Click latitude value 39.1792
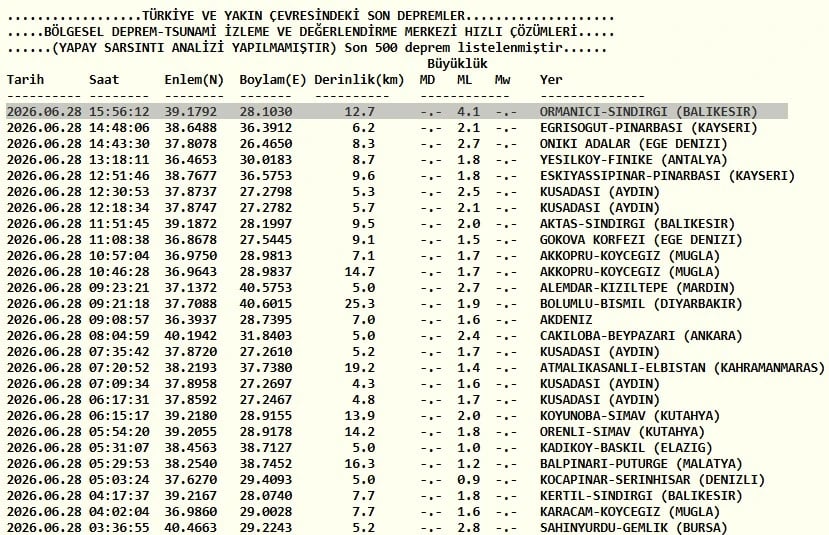This screenshot has width=829, height=535. click(x=190, y=112)
